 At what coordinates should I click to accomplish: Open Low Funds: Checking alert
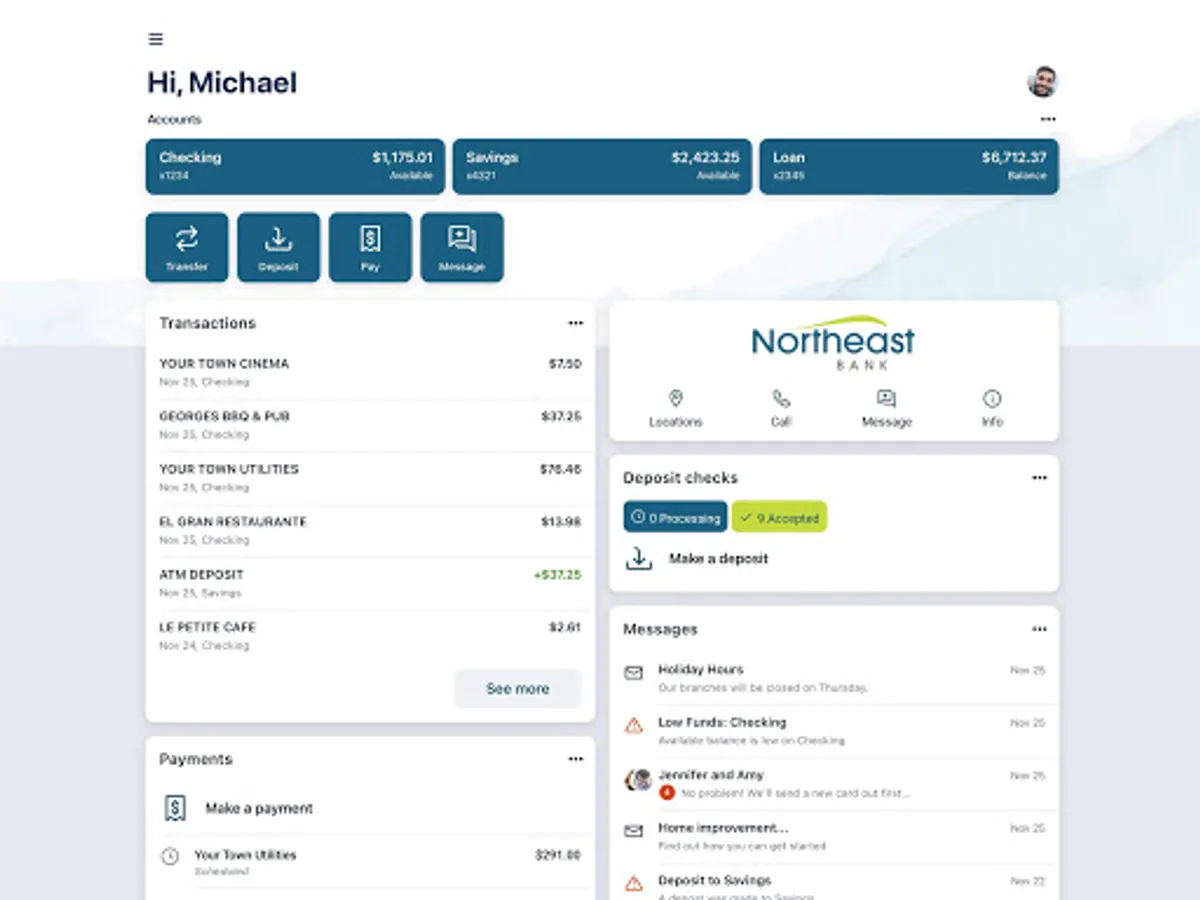click(834, 731)
